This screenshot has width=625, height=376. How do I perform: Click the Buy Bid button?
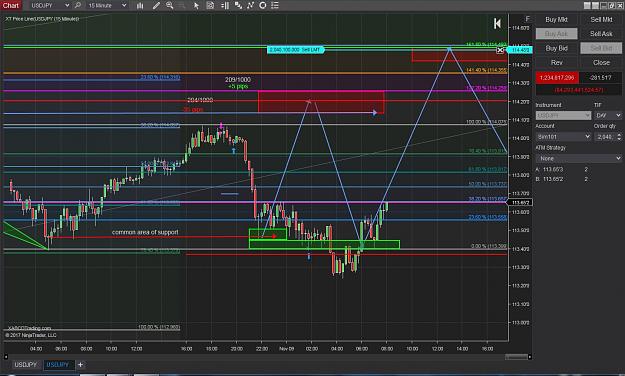pos(556,48)
